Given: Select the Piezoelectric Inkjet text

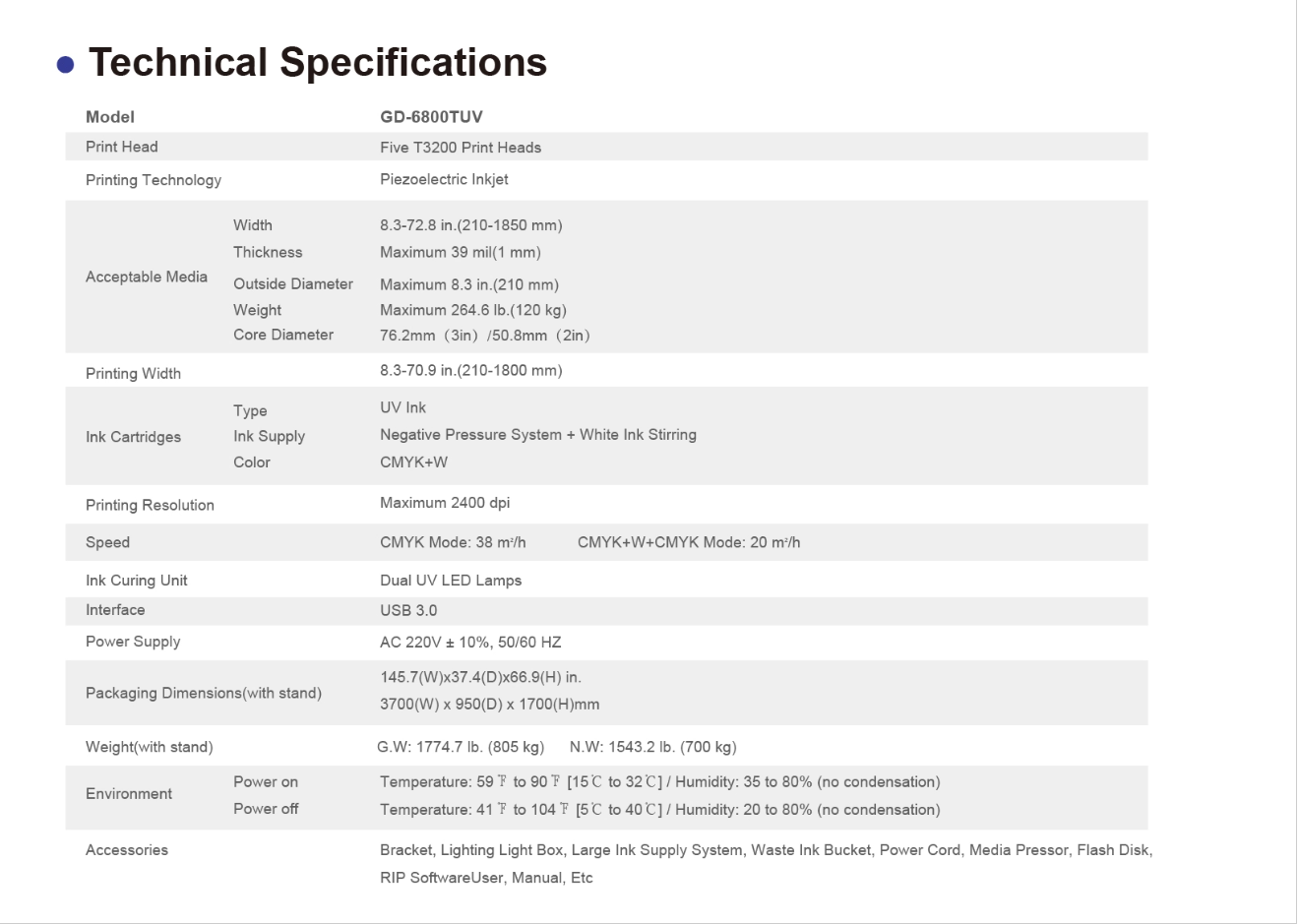Looking at the screenshot, I should click(444, 179).
